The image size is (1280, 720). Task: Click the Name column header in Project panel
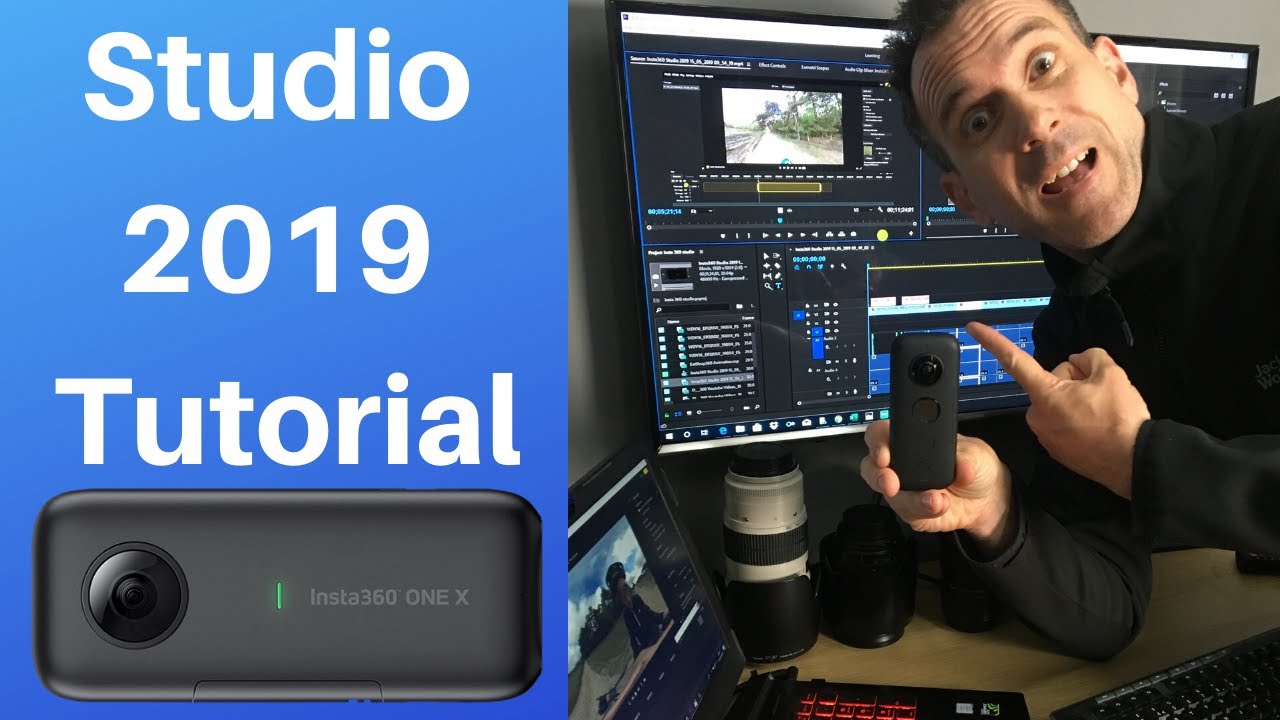point(673,322)
